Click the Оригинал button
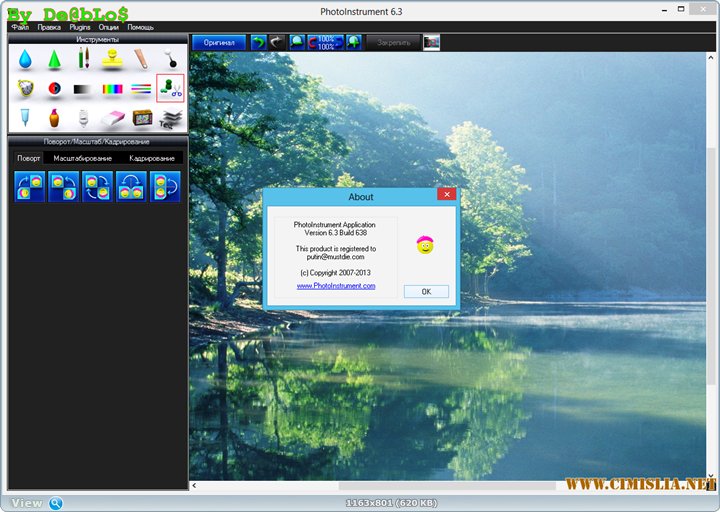Screen dimensions: 720x512 218,43
